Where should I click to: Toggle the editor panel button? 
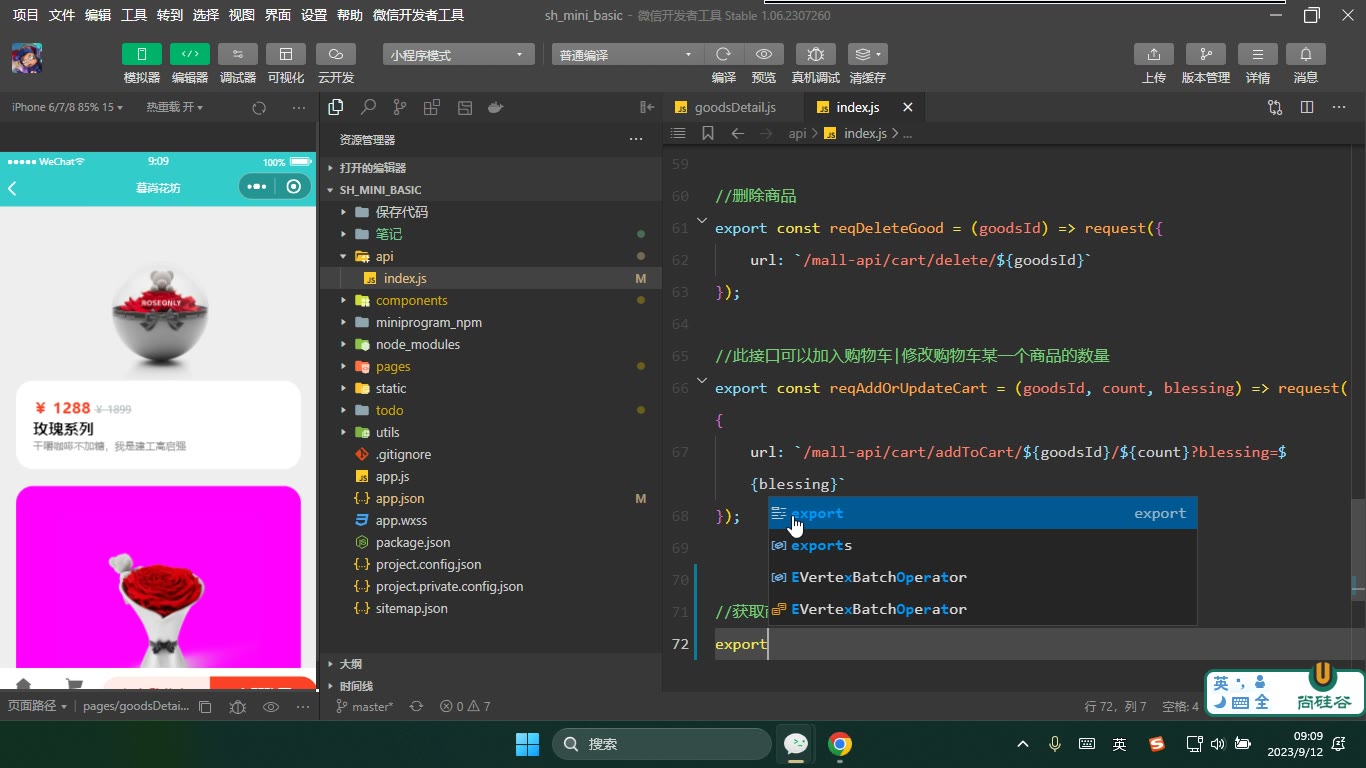(x=190, y=54)
